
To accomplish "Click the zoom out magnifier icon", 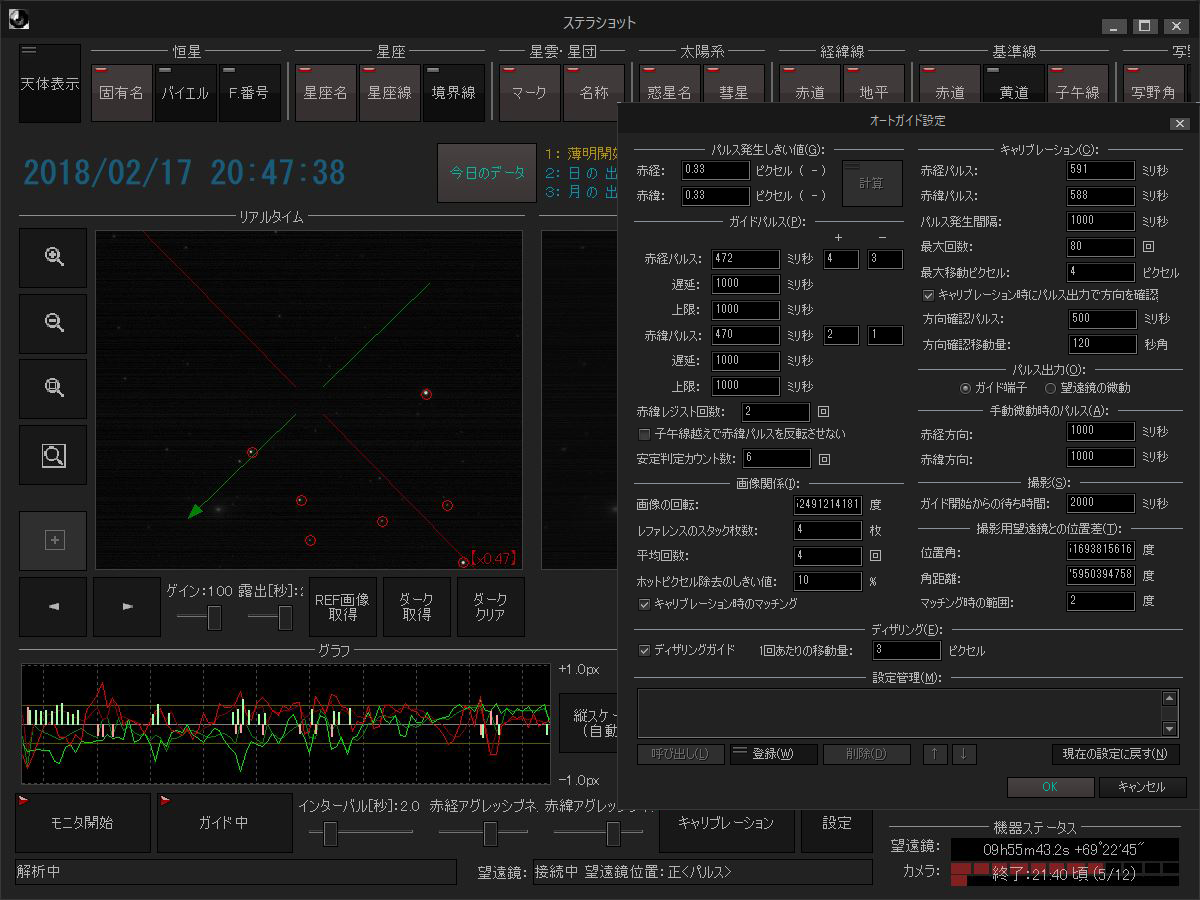I will (x=54, y=323).
